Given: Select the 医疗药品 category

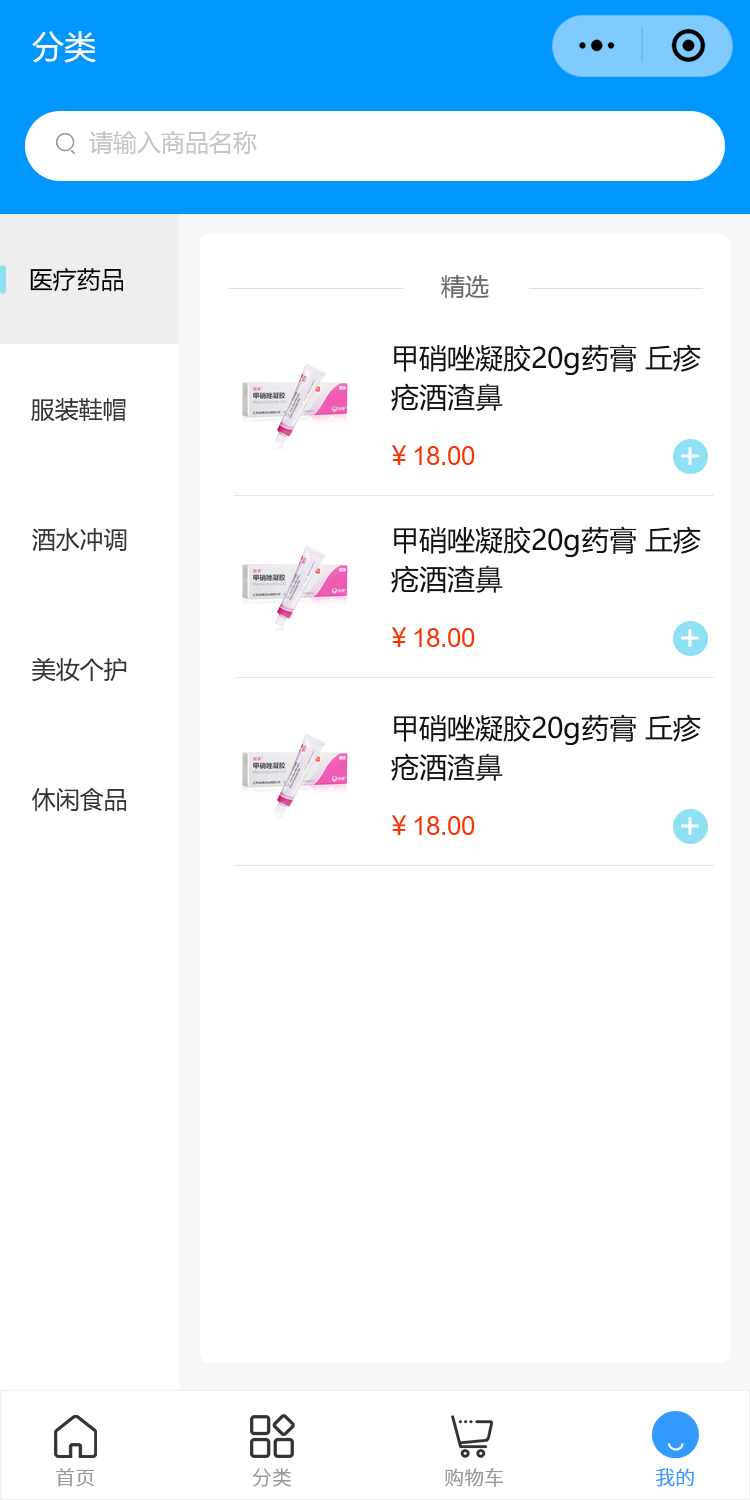Looking at the screenshot, I should click(x=77, y=280).
